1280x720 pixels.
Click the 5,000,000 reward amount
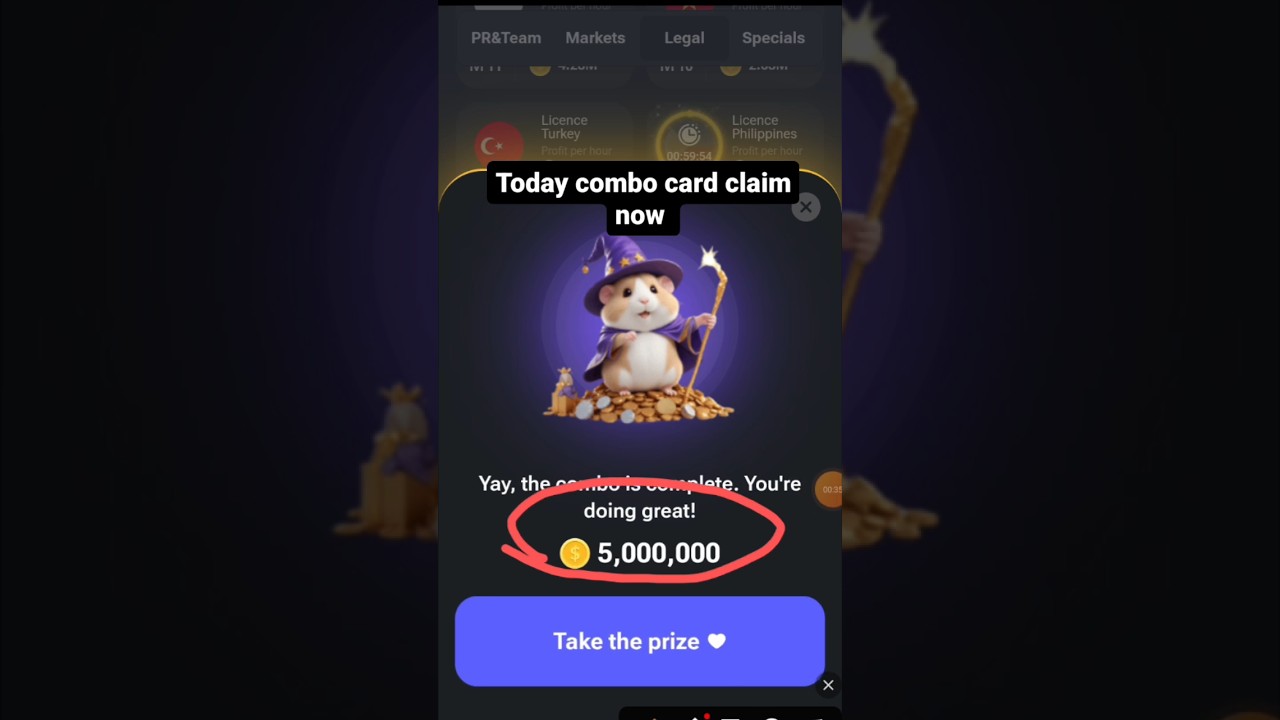point(659,553)
